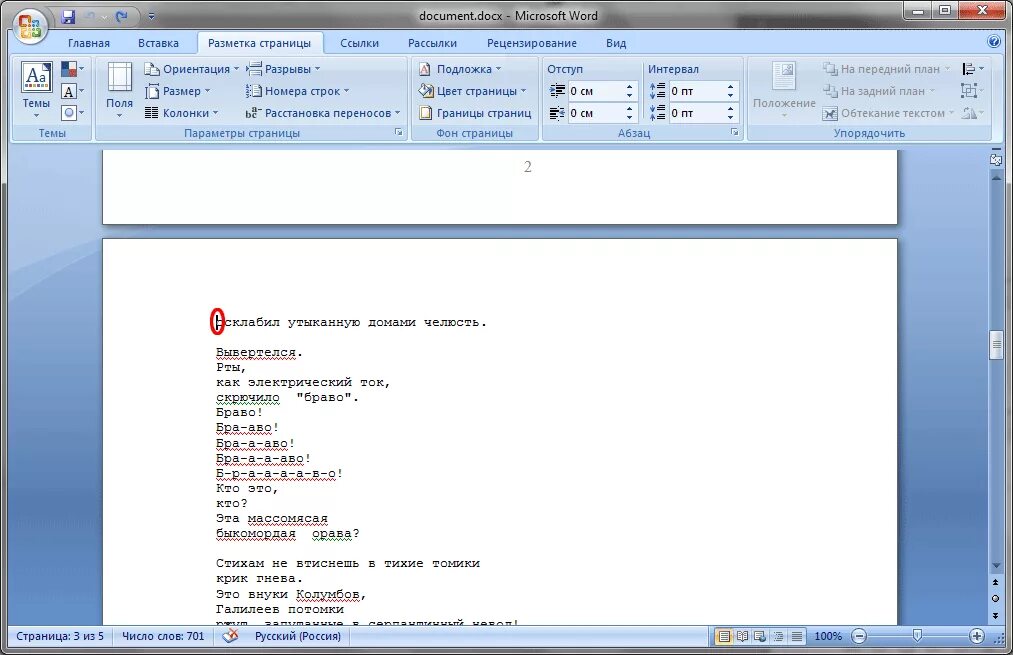This screenshot has height=655, width=1013.
Task: Switch to Ссылки tab
Action: click(x=359, y=43)
